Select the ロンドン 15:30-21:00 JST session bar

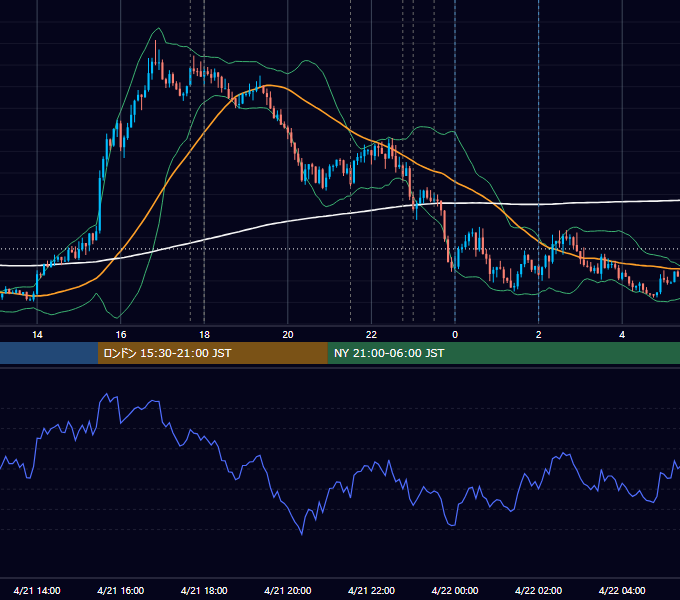pyautogui.click(x=212, y=353)
